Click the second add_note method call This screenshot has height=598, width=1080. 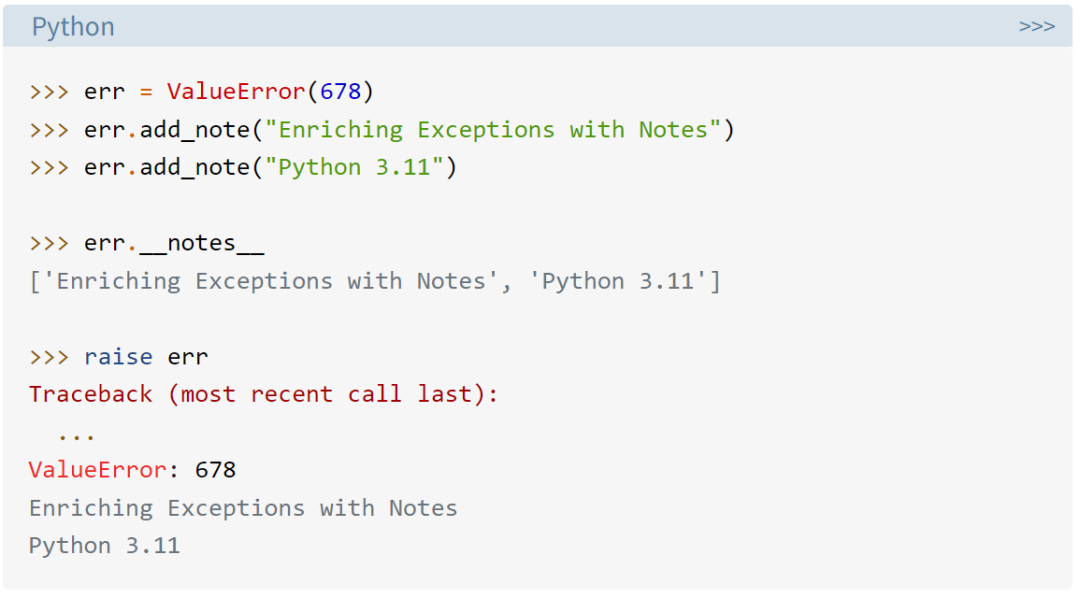pos(194,167)
